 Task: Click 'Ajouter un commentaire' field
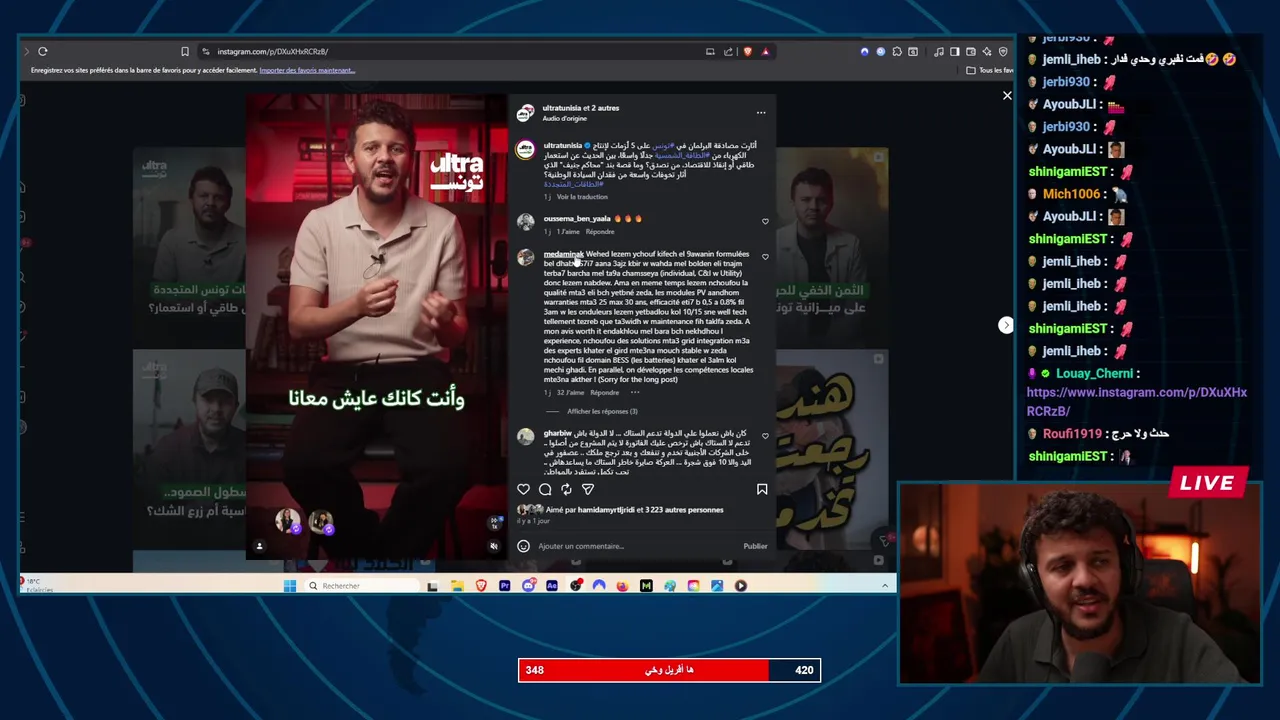point(638,546)
